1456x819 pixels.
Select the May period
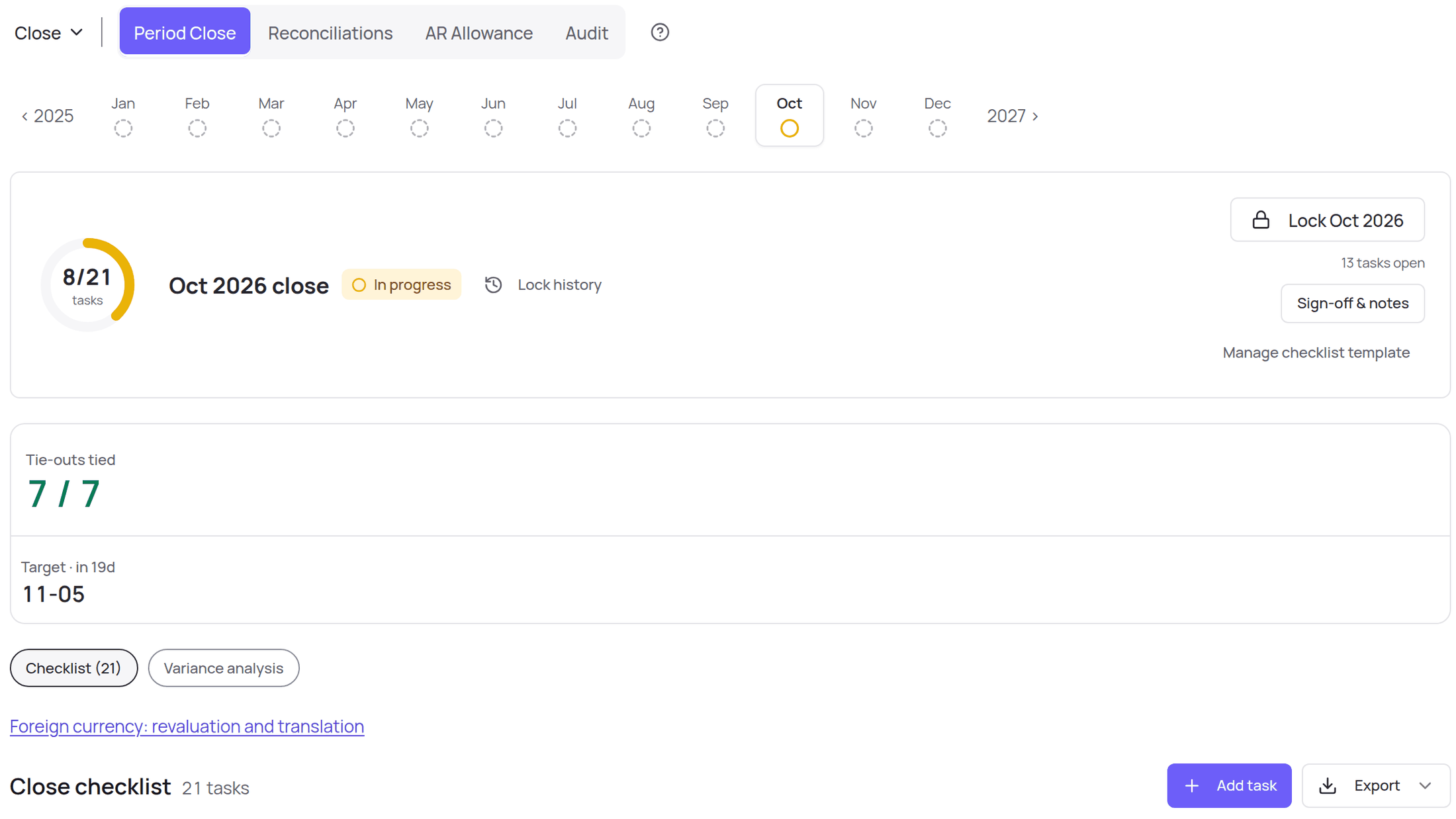tap(420, 116)
